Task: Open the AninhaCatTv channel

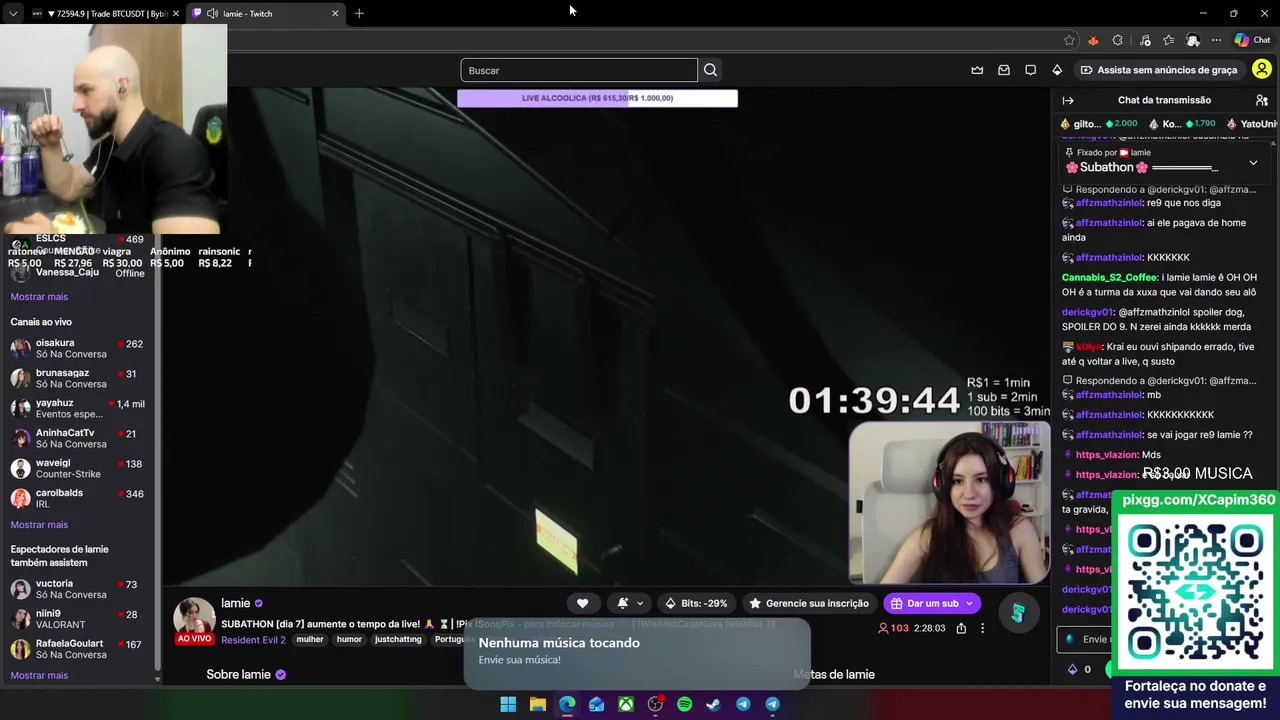Action: click(78, 439)
